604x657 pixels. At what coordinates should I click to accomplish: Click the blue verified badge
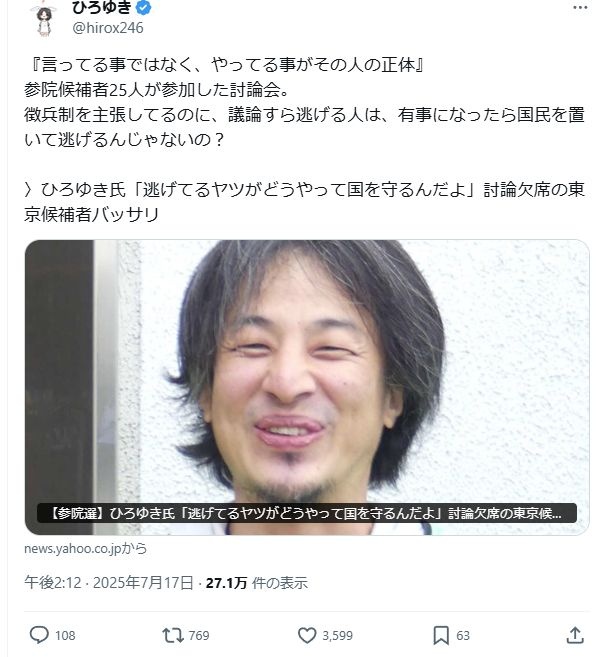point(144,8)
